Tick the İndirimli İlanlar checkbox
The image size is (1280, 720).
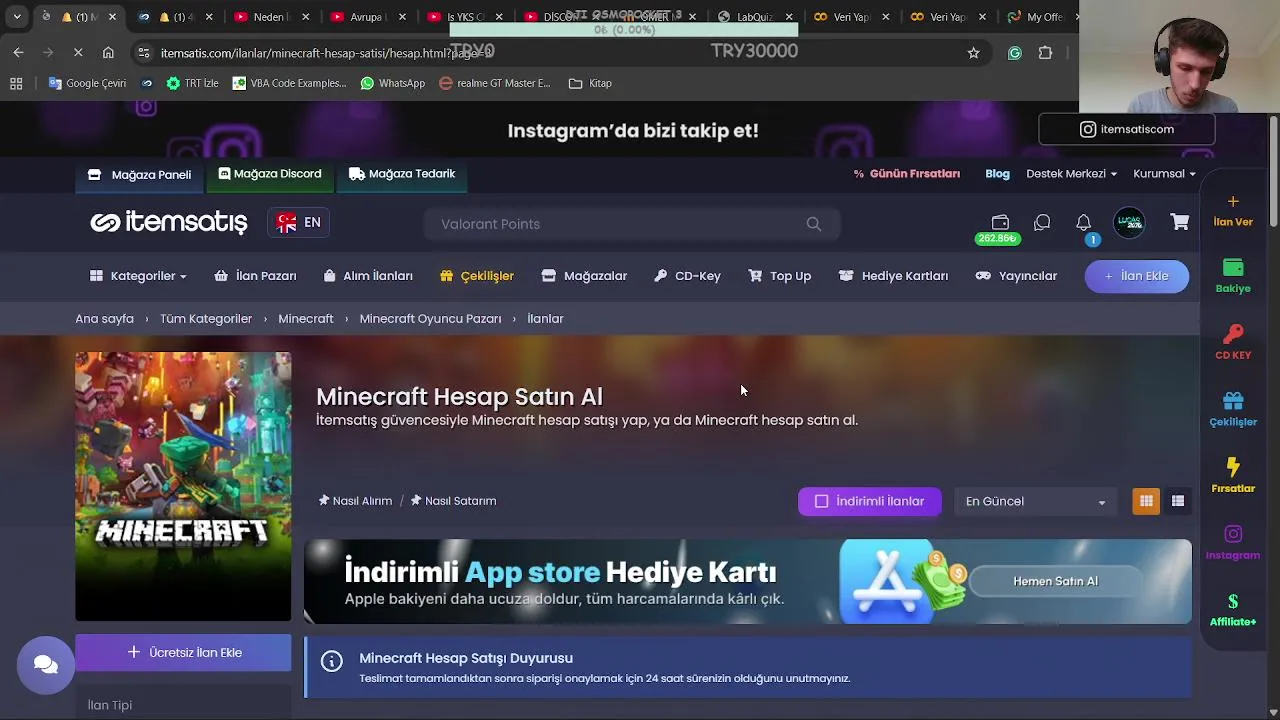point(822,501)
